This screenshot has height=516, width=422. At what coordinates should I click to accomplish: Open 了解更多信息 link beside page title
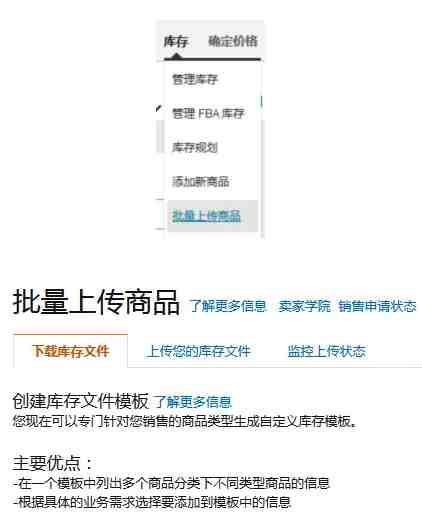228,306
